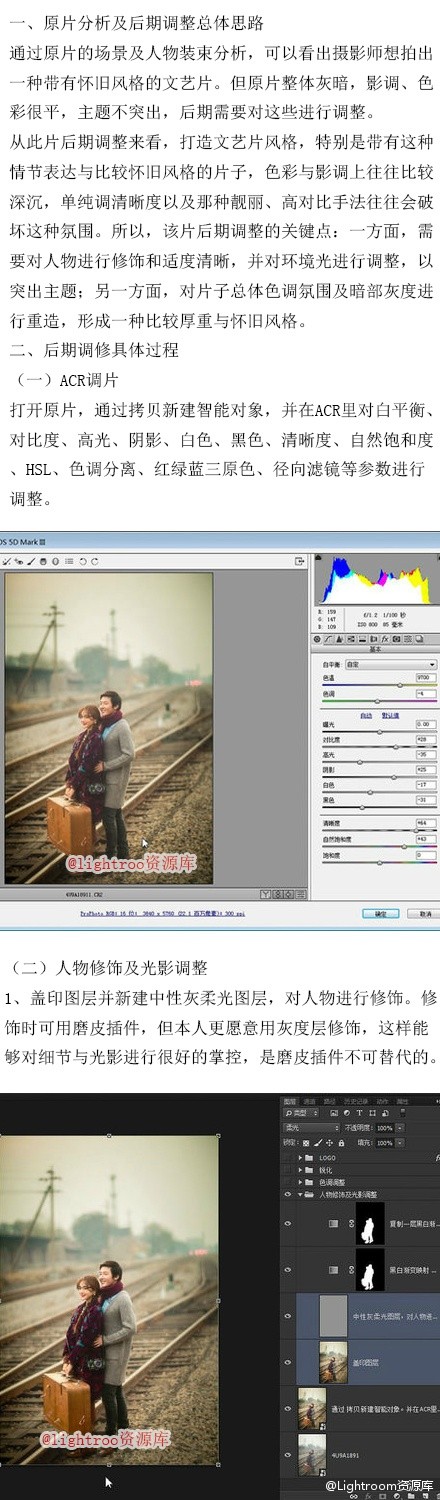Switch to the 属性 tab
440x1500 pixels.
click(403, 1101)
